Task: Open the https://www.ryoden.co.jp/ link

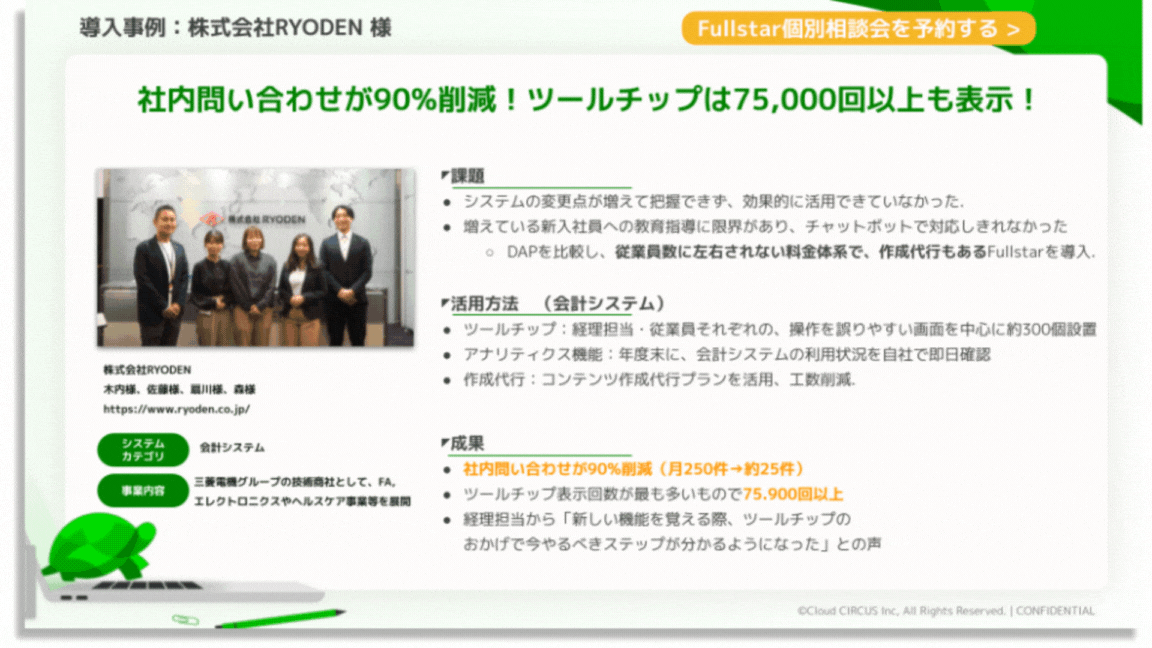Action: pyautogui.click(x=176, y=409)
